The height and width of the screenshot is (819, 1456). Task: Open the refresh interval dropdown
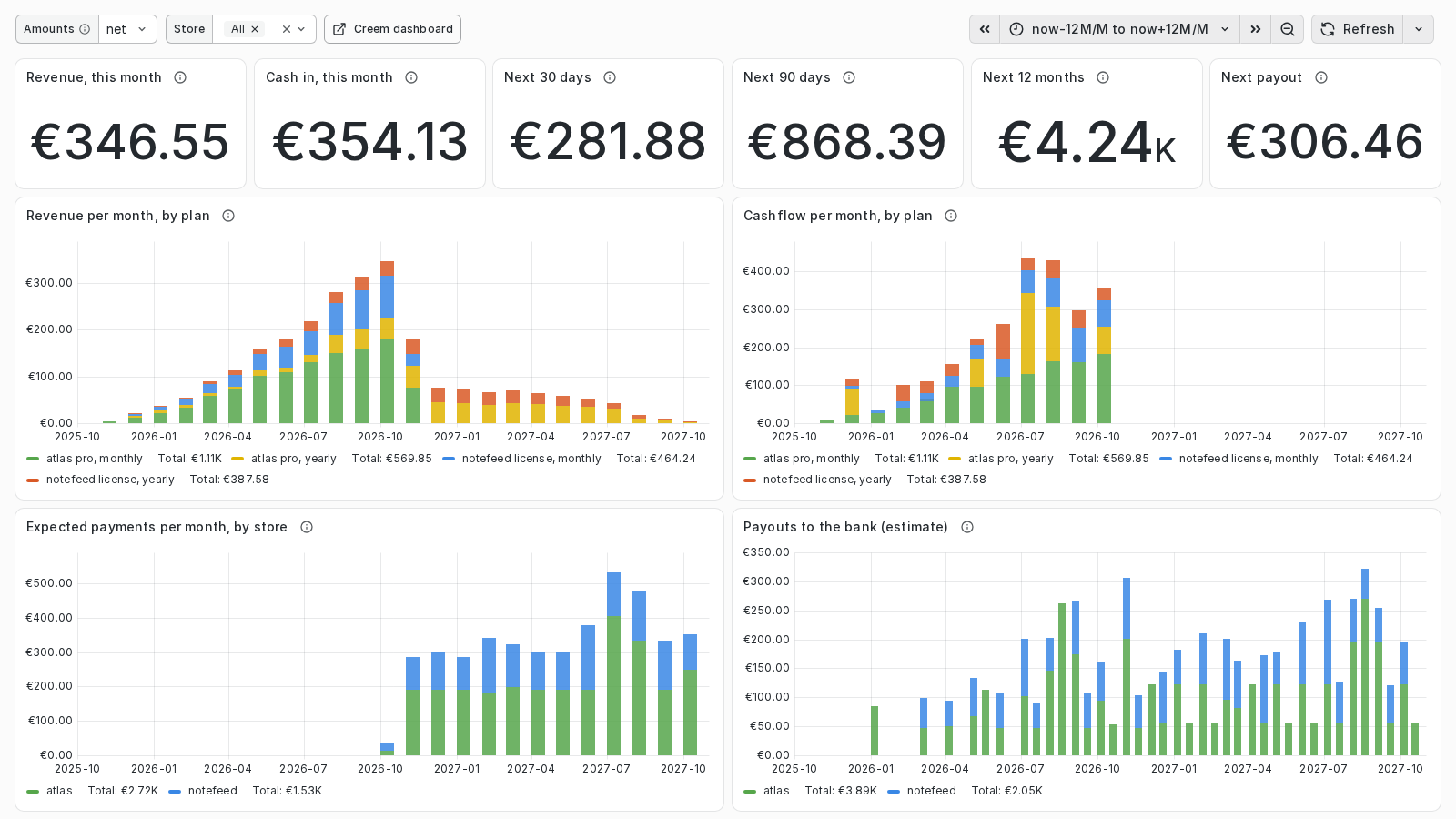click(x=1419, y=29)
